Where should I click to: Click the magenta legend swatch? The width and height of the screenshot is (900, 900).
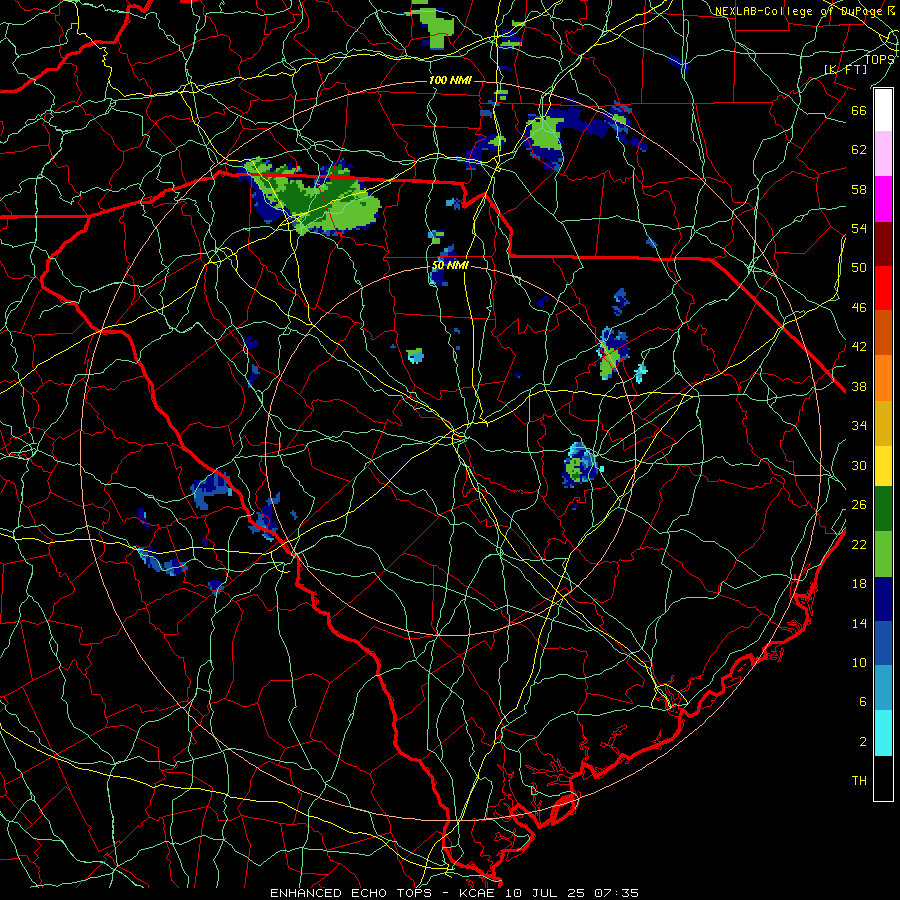883,199
